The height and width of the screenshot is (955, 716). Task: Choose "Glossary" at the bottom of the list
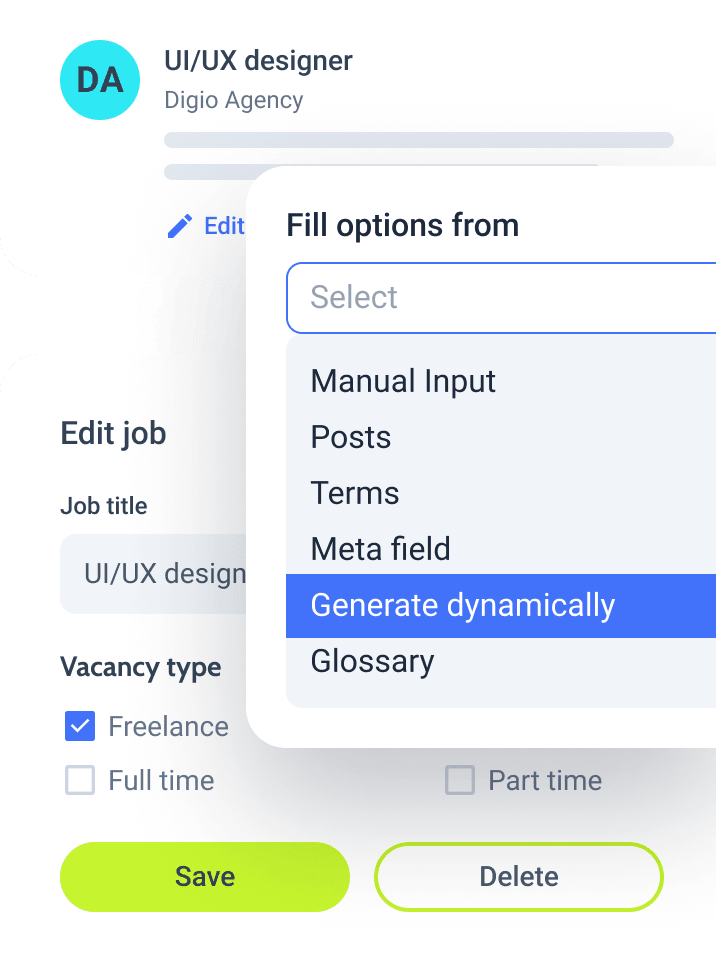[372, 661]
